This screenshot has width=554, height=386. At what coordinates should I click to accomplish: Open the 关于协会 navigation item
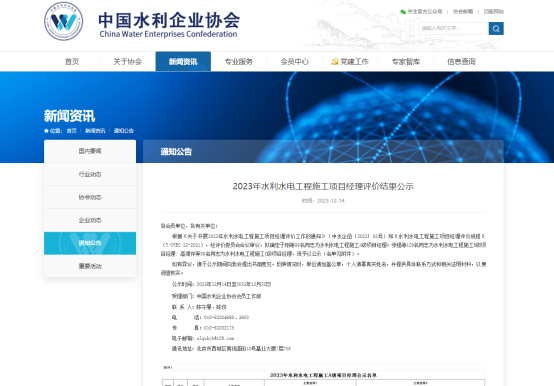(x=128, y=62)
